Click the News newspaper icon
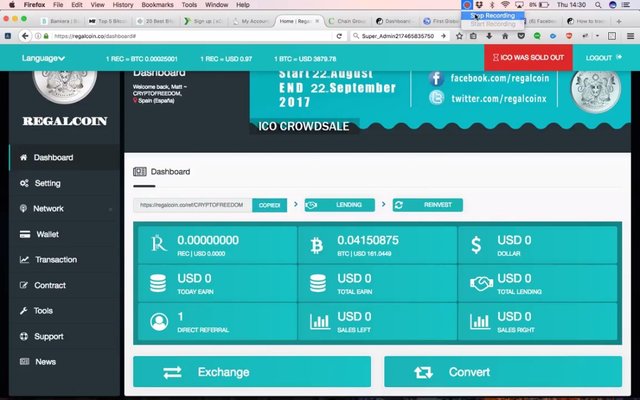Image resolution: width=640 pixels, height=400 pixels. point(24,362)
